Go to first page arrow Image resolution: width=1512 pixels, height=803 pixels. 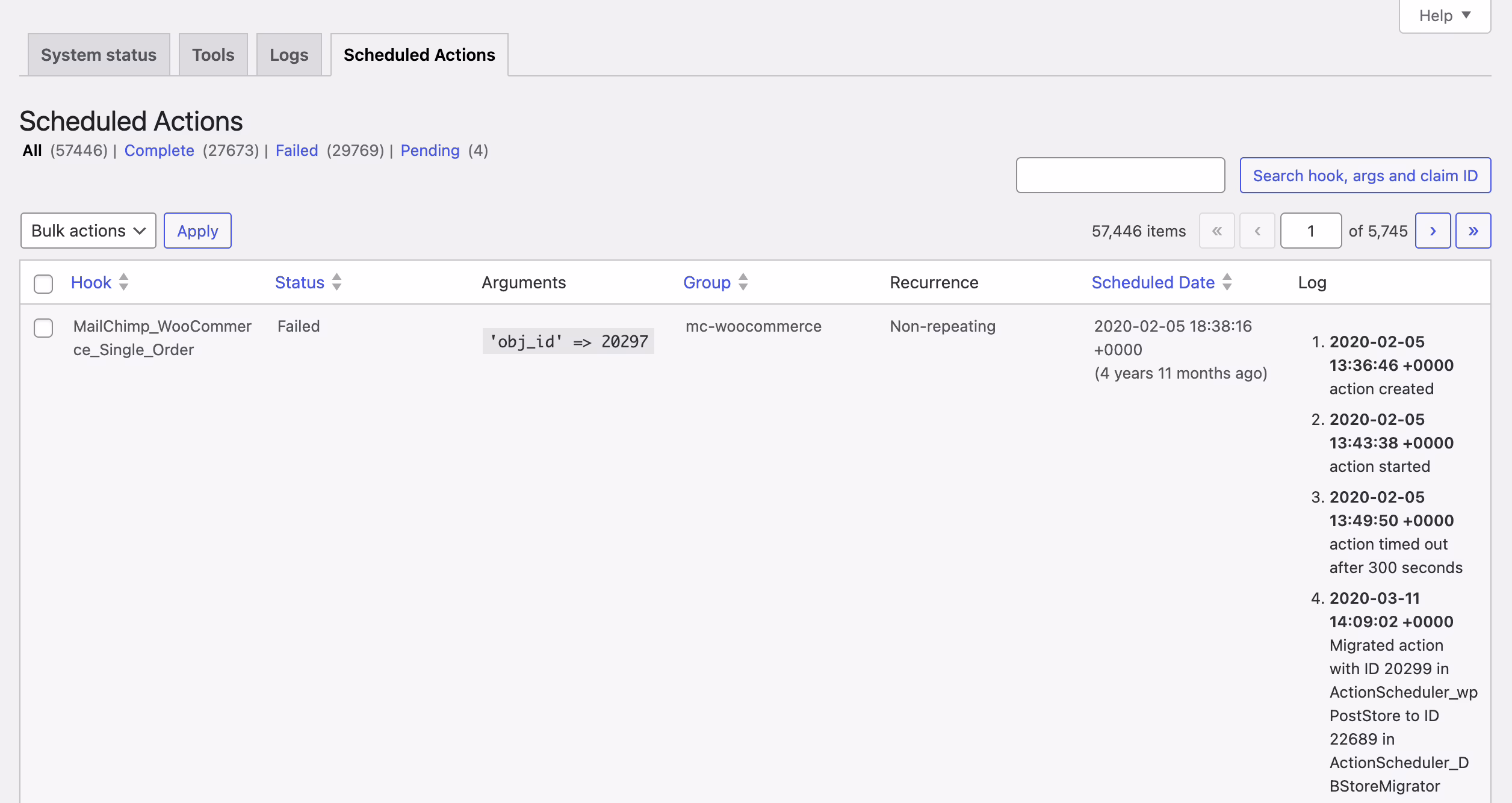pos(1216,231)
